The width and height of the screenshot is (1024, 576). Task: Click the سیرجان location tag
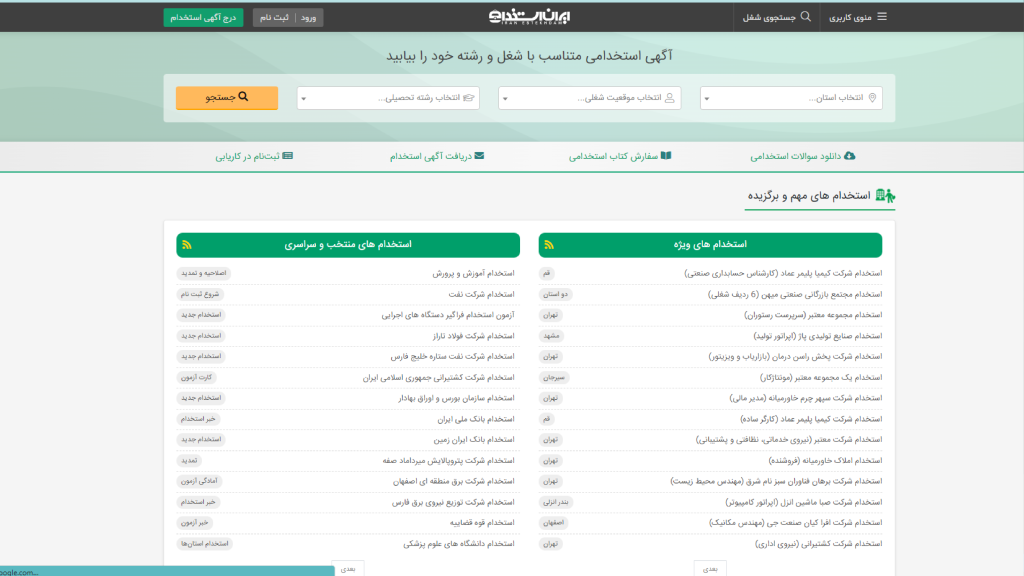pyautogui.click(x=554, y=377)
